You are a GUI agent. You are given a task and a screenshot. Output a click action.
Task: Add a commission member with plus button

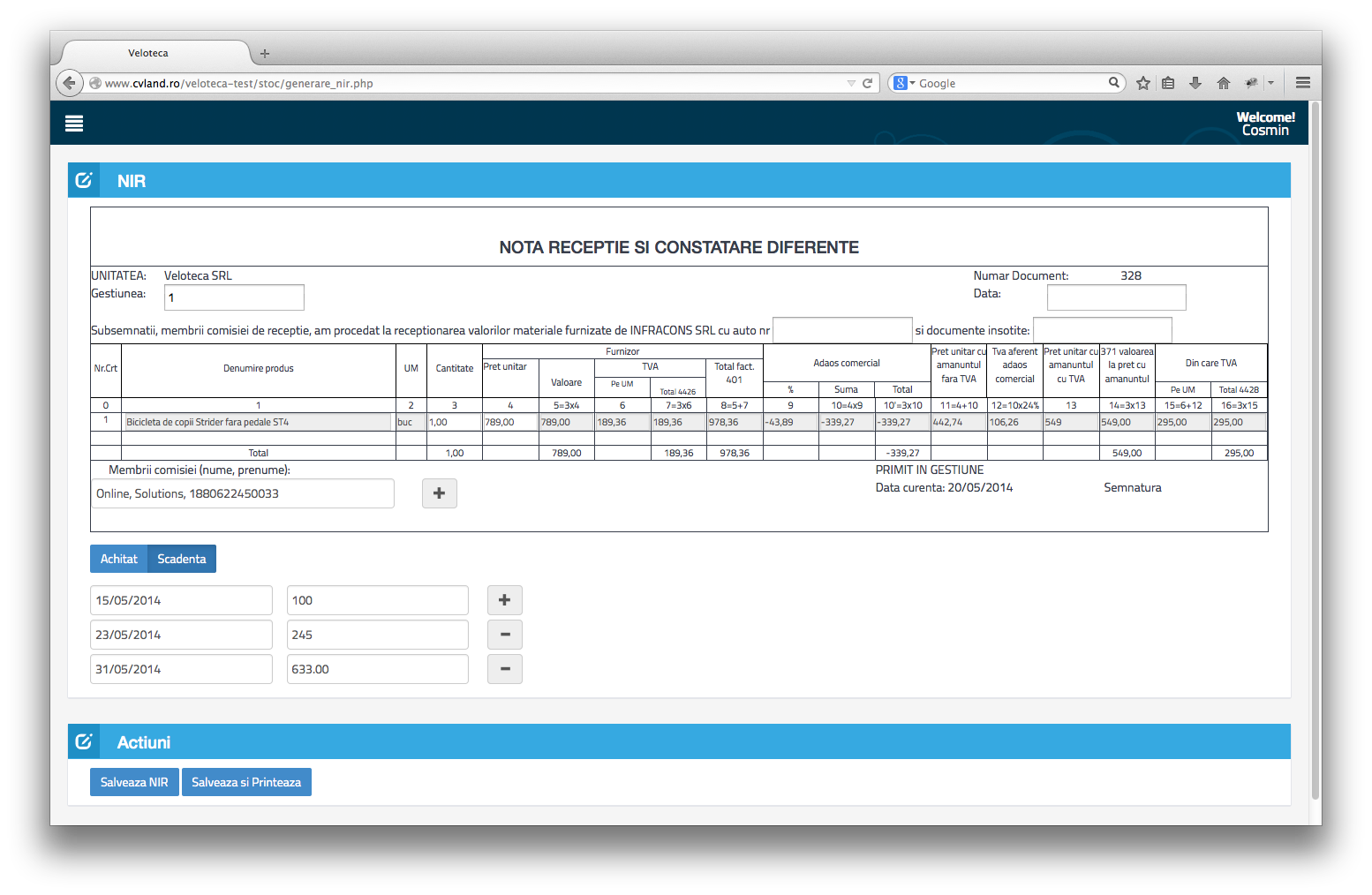coord(439,493)
